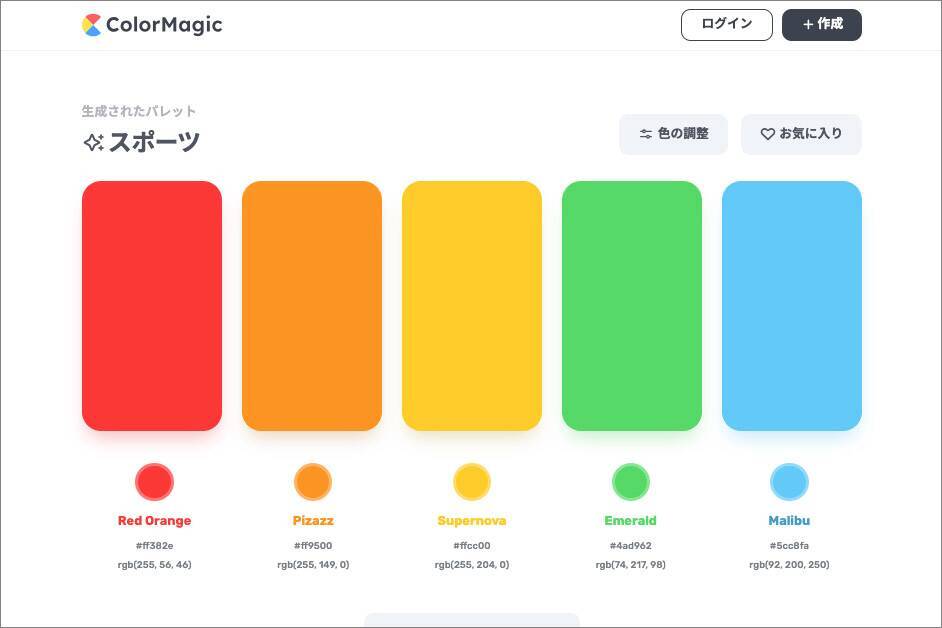Viewport: 942px width, 628px height.
Task: Click the small Red Orange circle swatch
Action: (154, 482)
